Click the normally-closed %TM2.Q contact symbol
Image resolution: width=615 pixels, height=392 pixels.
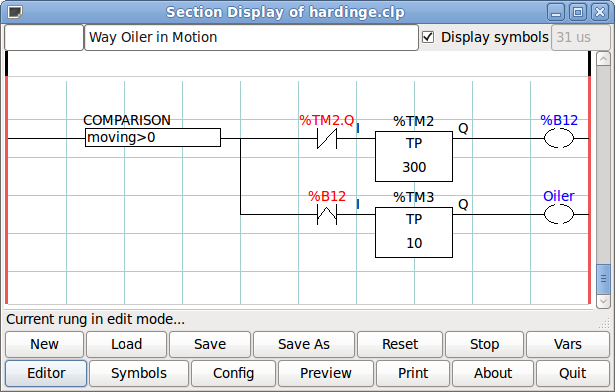[327, 139]
